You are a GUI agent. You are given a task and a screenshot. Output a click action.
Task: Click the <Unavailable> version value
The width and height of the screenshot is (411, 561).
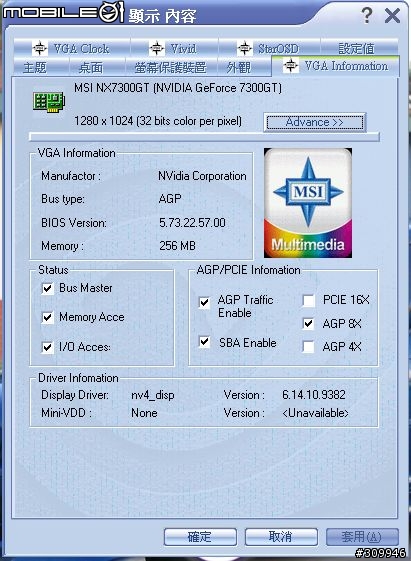[315, 413]
